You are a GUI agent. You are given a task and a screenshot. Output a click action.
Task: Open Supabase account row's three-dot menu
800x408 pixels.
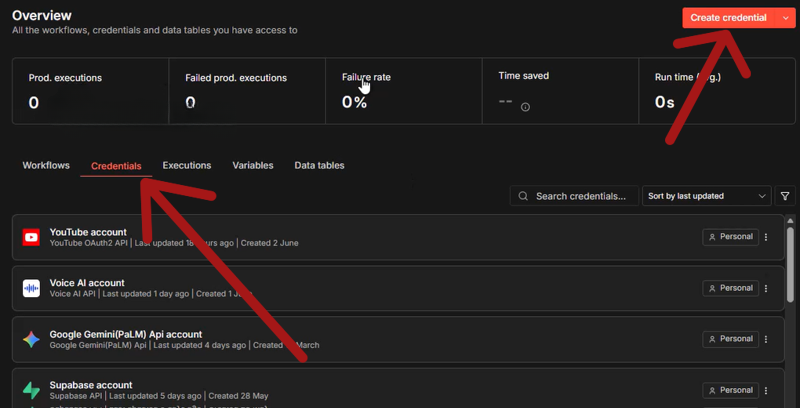coord(766,390)
